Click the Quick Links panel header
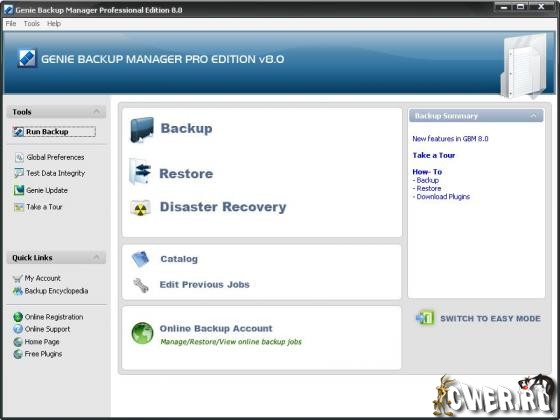The height and width of the screenshot is (420, 560). [x=56, y=258]
